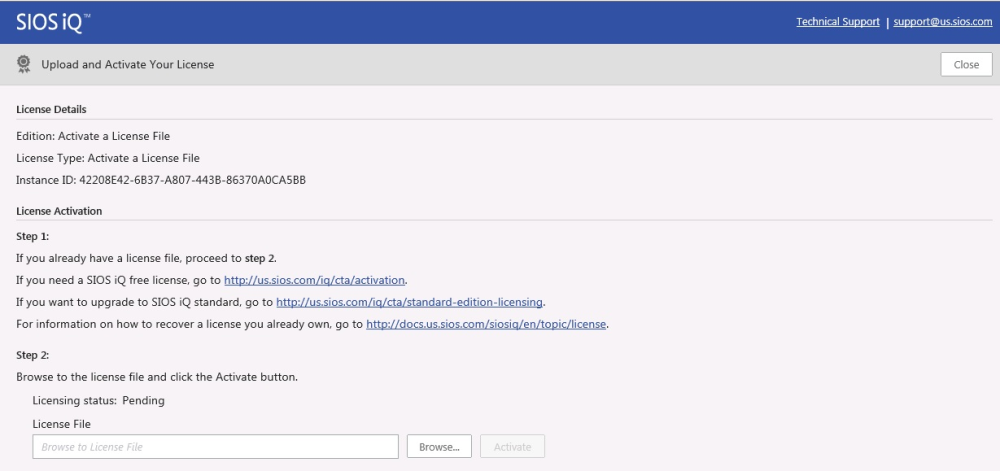Click the Step 2 label
1000x471 pixels.
point(33,355)
